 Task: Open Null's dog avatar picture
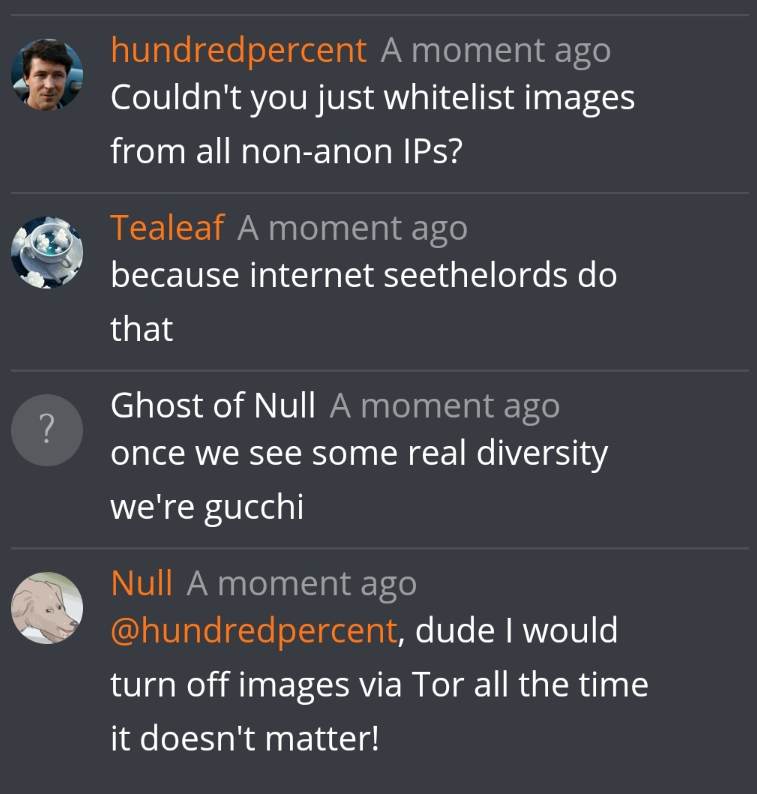coord(47,608)
